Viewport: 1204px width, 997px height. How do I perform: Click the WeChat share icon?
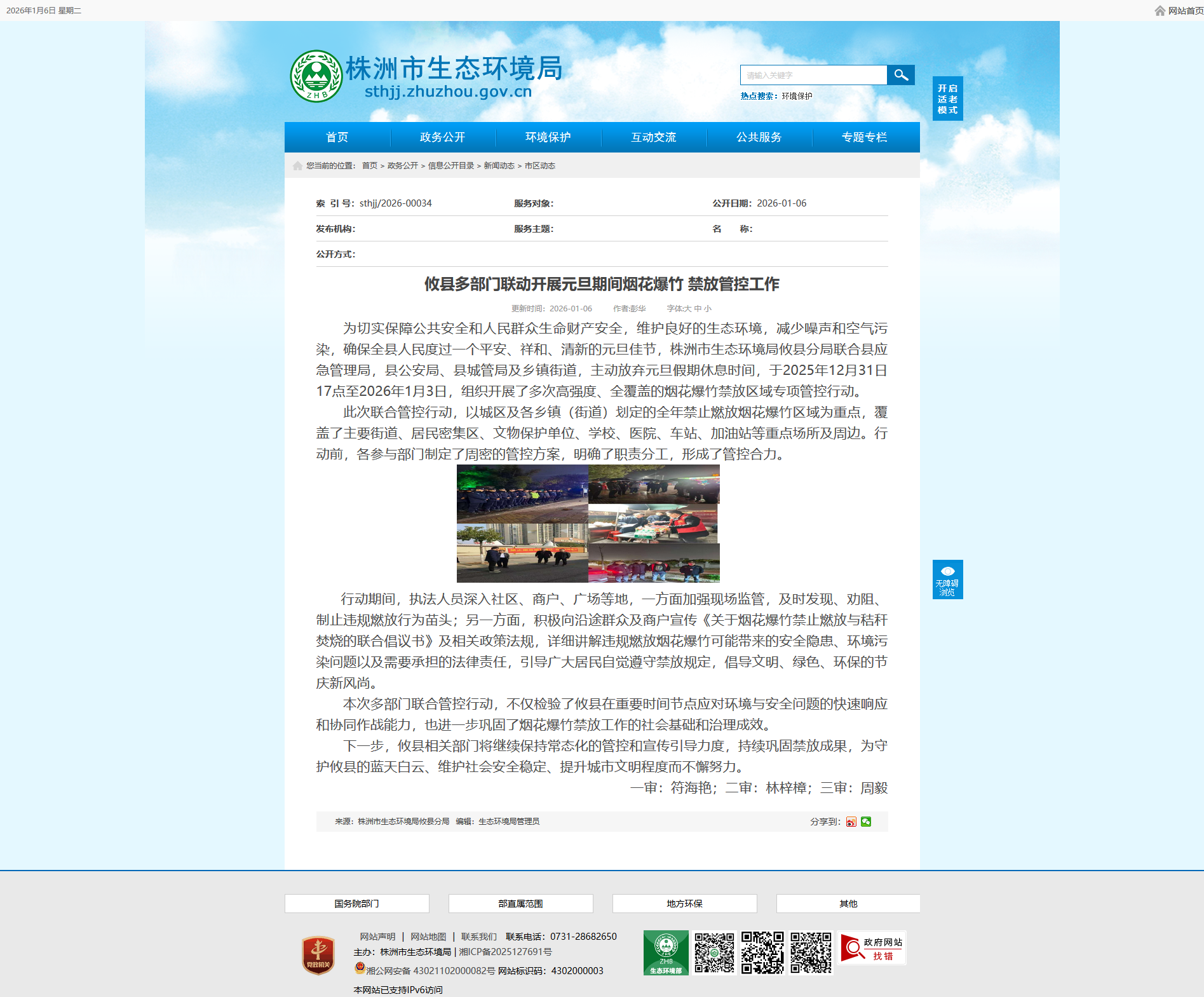click(866, 822)
